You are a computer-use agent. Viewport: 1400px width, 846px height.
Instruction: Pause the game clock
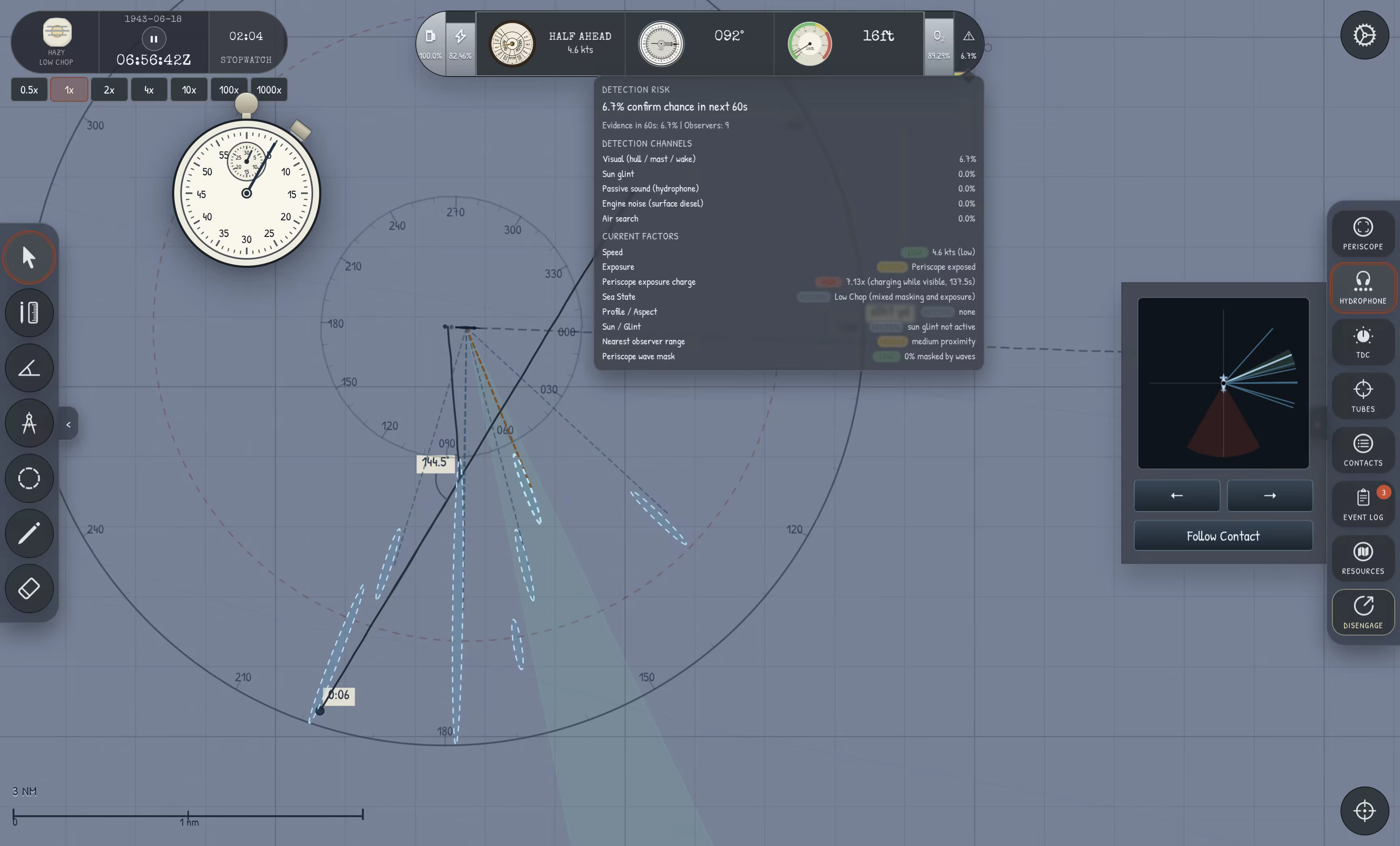tap(154, 39)
